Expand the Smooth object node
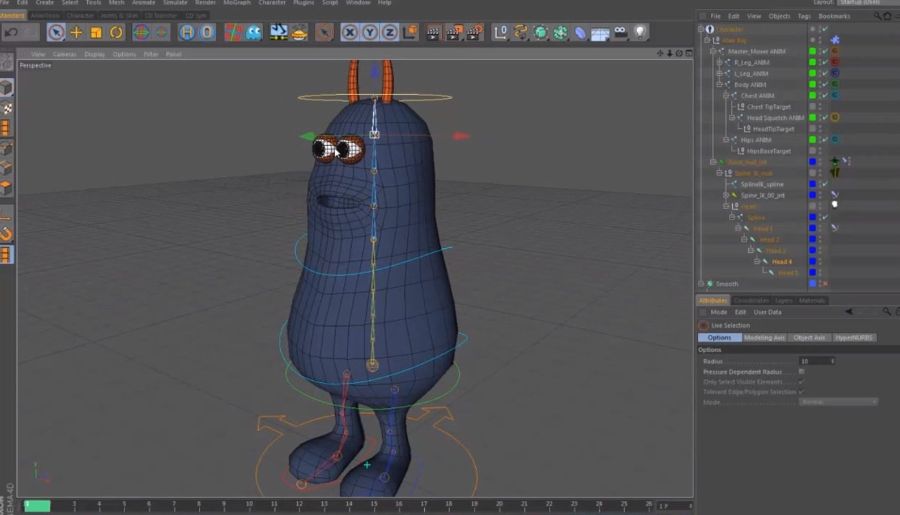Image resolution: width=900 pixels, height=515 pixels. pyautogui.click(x=701, y=284)
